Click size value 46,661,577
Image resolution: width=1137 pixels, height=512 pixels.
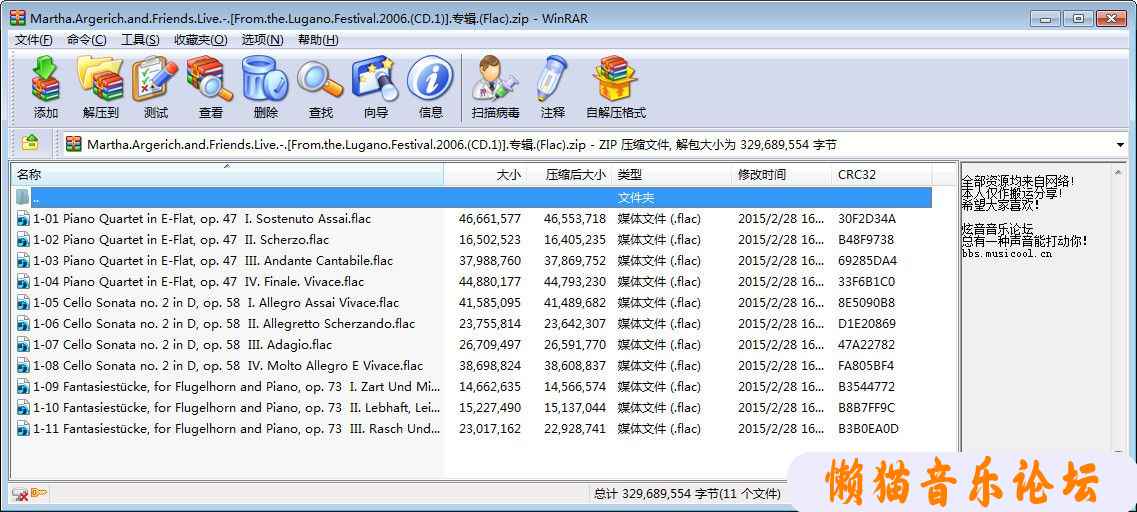point(489,218)
